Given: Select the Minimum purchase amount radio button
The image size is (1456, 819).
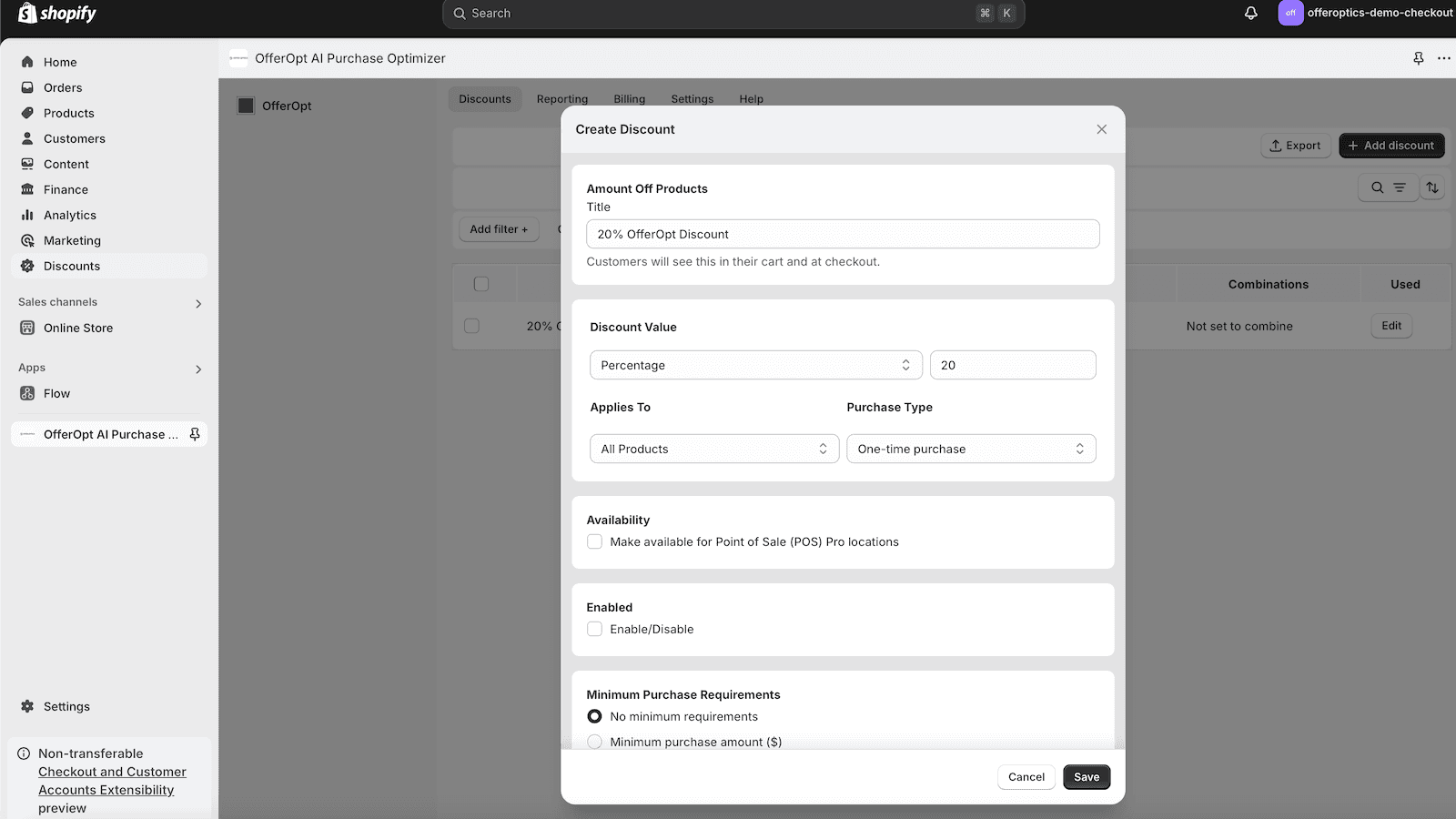Looking at the screenshot, I should coord(594,741).
